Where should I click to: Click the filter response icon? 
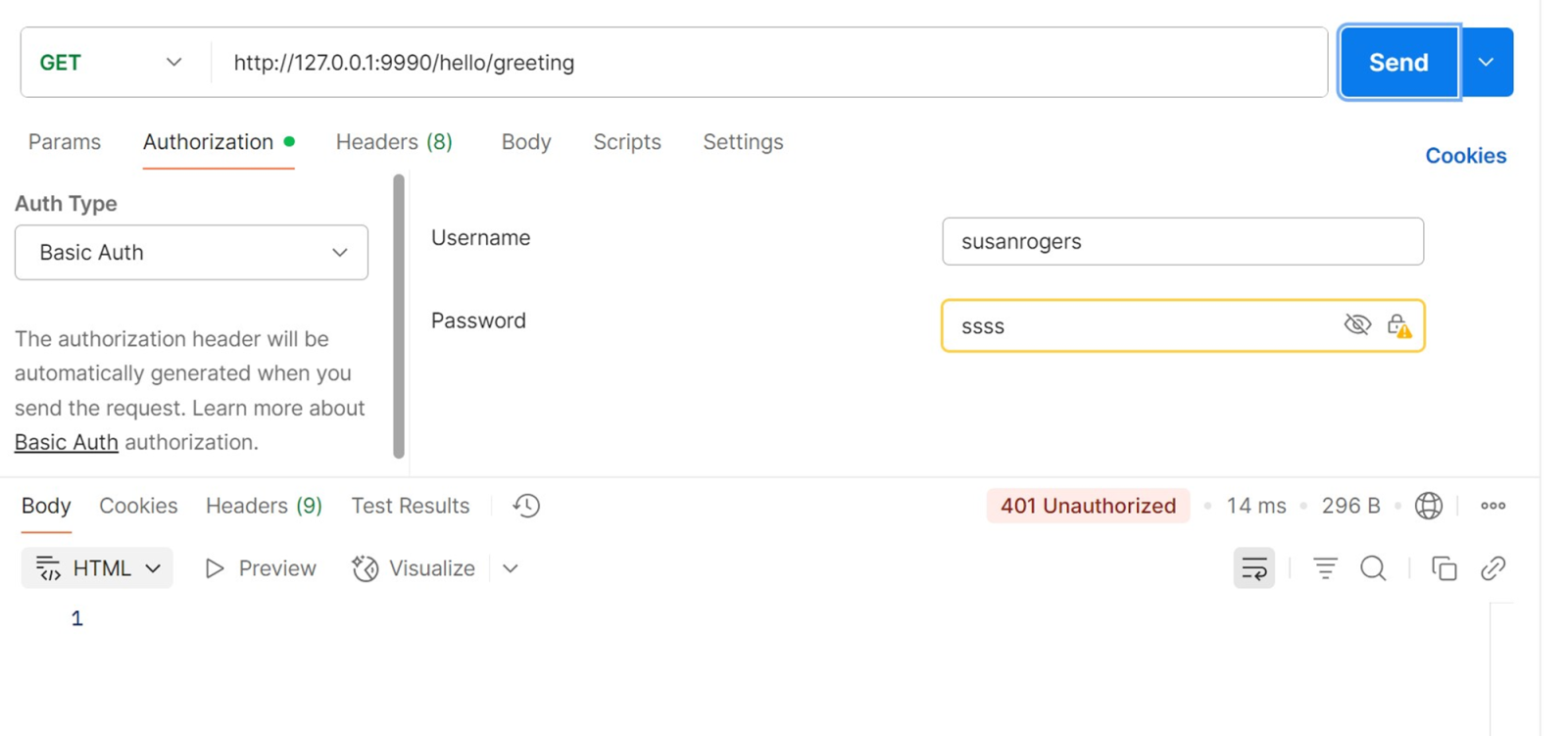[1325, 568]
